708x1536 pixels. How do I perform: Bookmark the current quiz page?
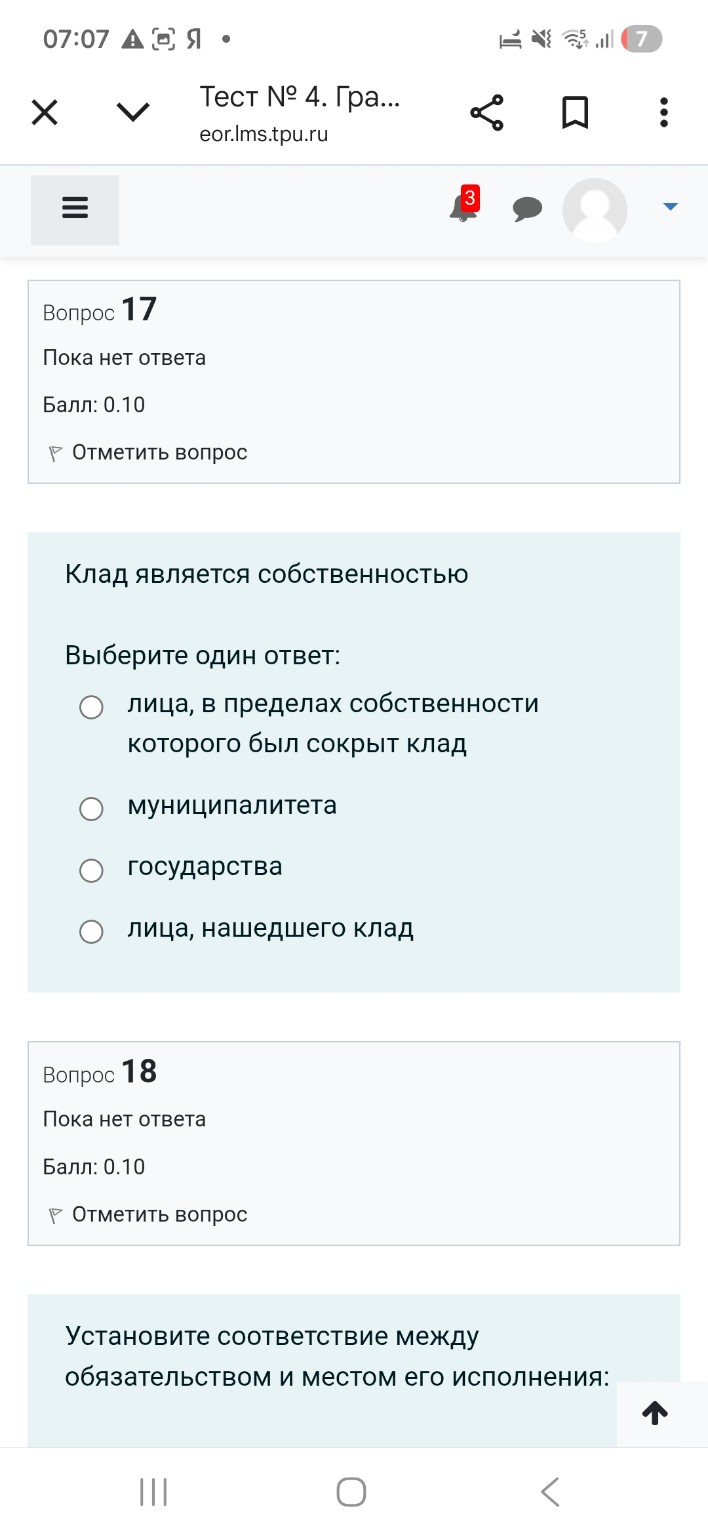point(575,112)
